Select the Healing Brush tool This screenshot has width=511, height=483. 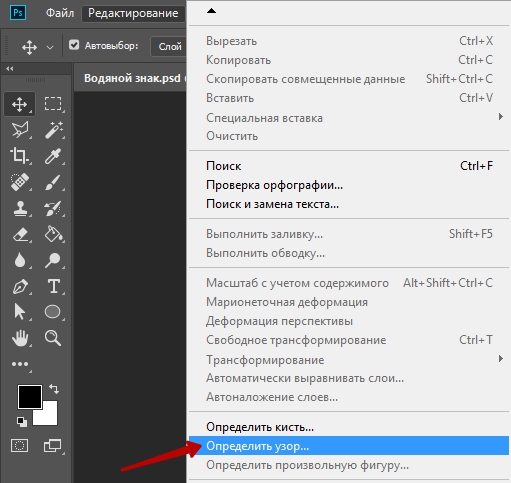coord(19,182)
